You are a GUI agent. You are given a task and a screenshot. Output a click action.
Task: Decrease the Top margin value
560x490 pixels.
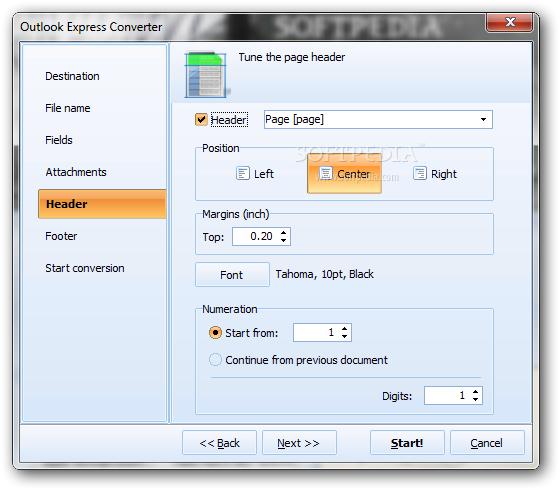point(283,240)
